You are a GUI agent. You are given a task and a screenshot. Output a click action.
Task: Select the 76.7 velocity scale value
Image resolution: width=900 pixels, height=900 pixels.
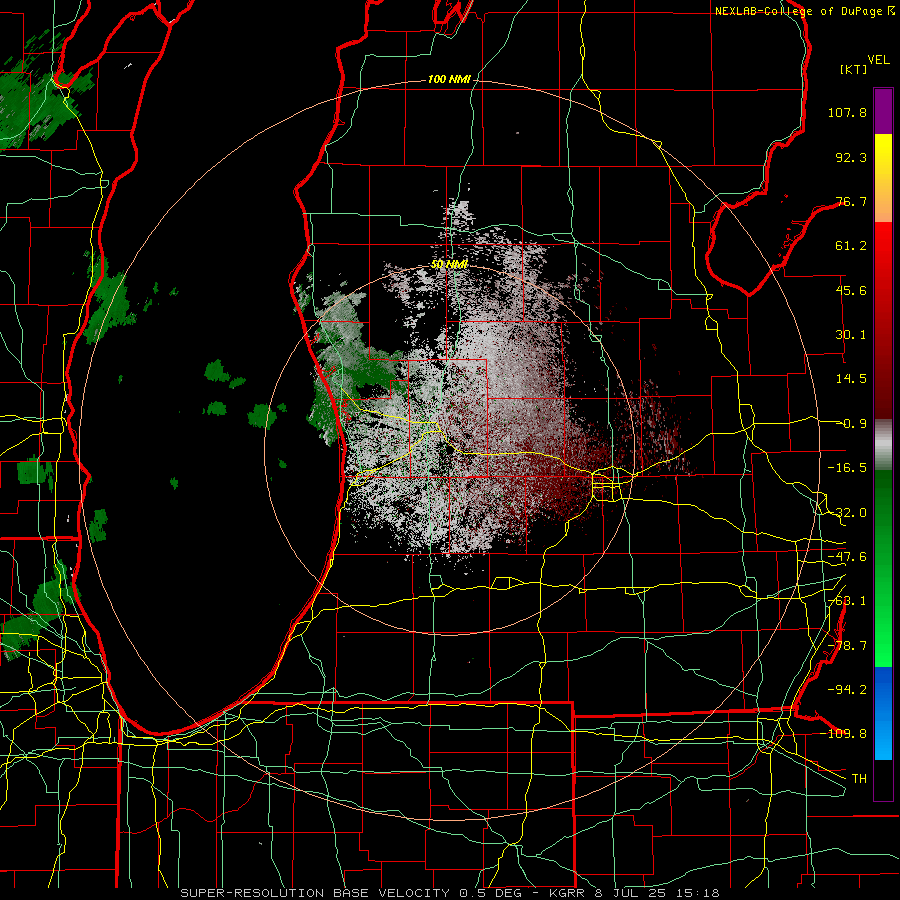pos(851,201)
